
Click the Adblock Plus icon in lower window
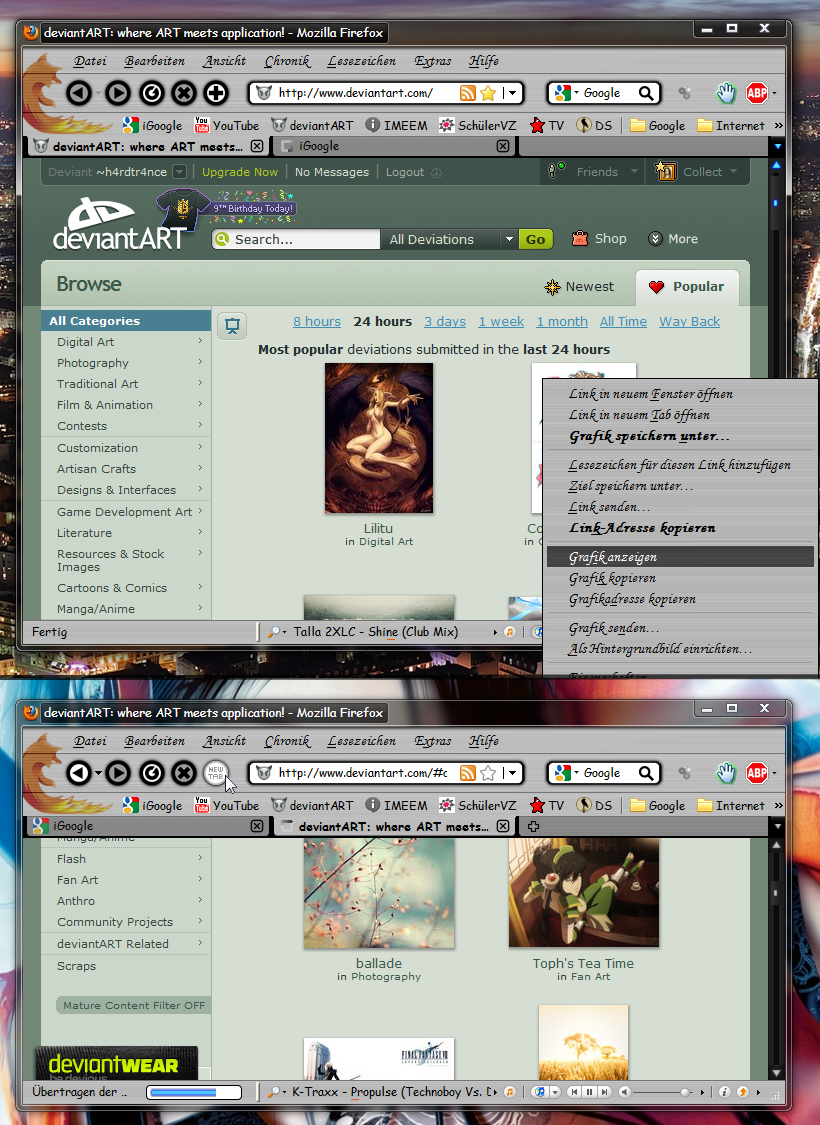click(756, 773)
